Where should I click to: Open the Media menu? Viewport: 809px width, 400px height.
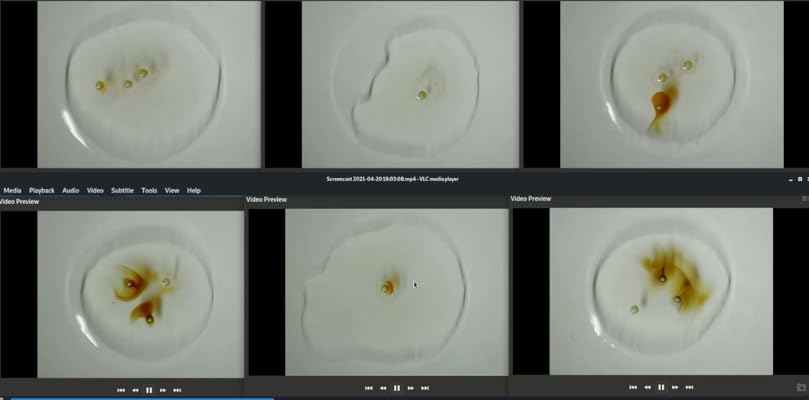coord(12,190)
